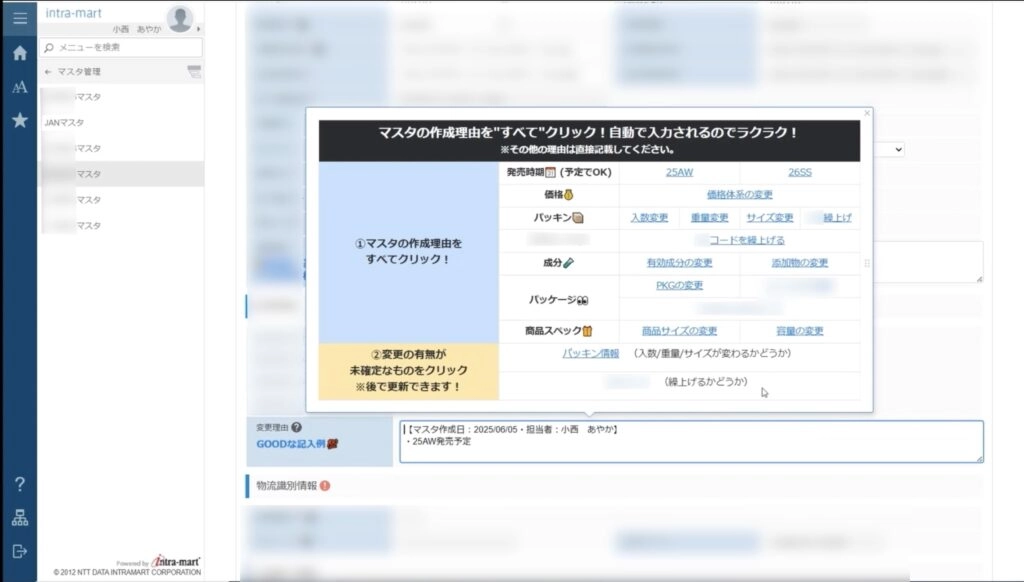
Task: Click the パッキン情報 link
Action: point(590,353)
